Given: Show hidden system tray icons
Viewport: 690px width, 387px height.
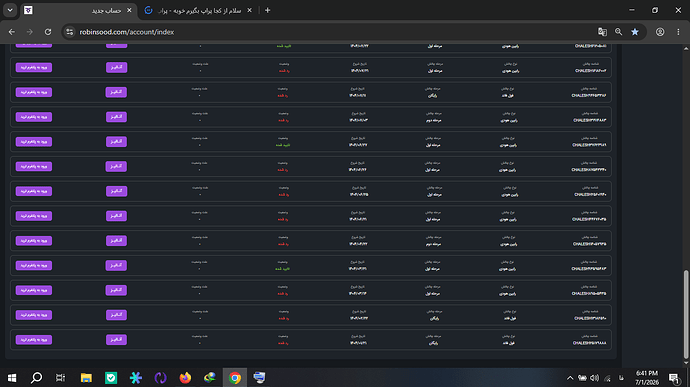Looking at the screenshot, I should coord(570,378).
